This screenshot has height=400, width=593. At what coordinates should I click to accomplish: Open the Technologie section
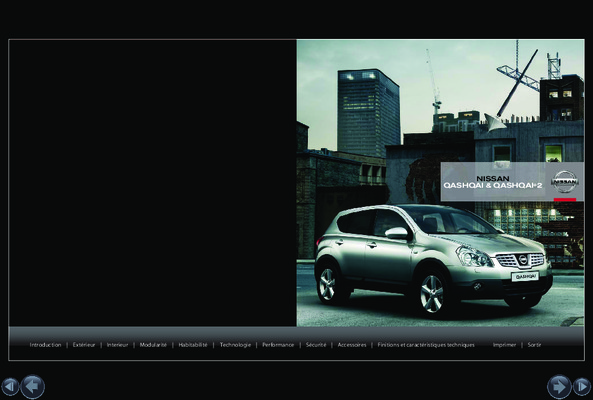tap(235, 345)
